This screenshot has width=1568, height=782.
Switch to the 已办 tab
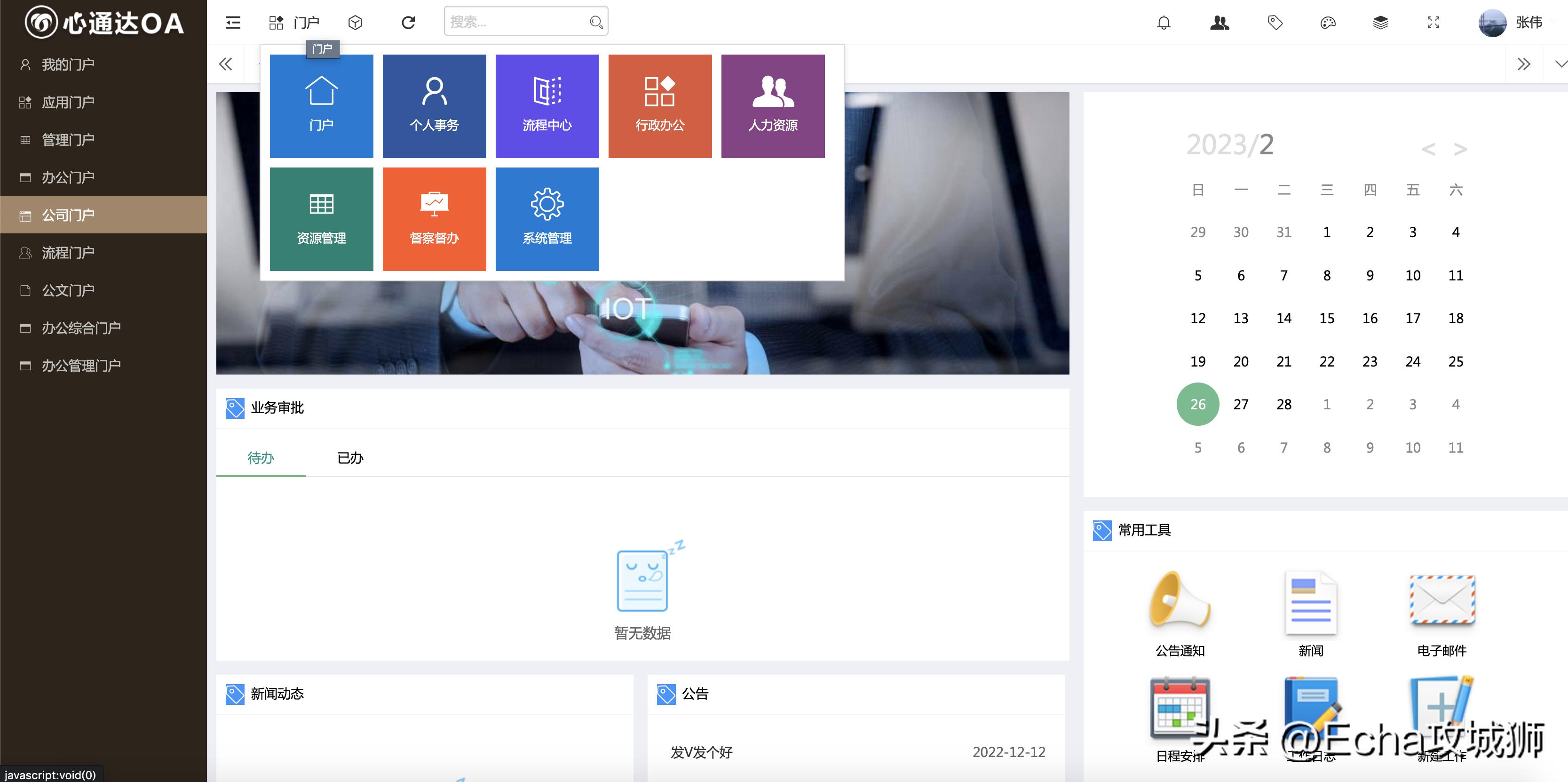(350, 457)
